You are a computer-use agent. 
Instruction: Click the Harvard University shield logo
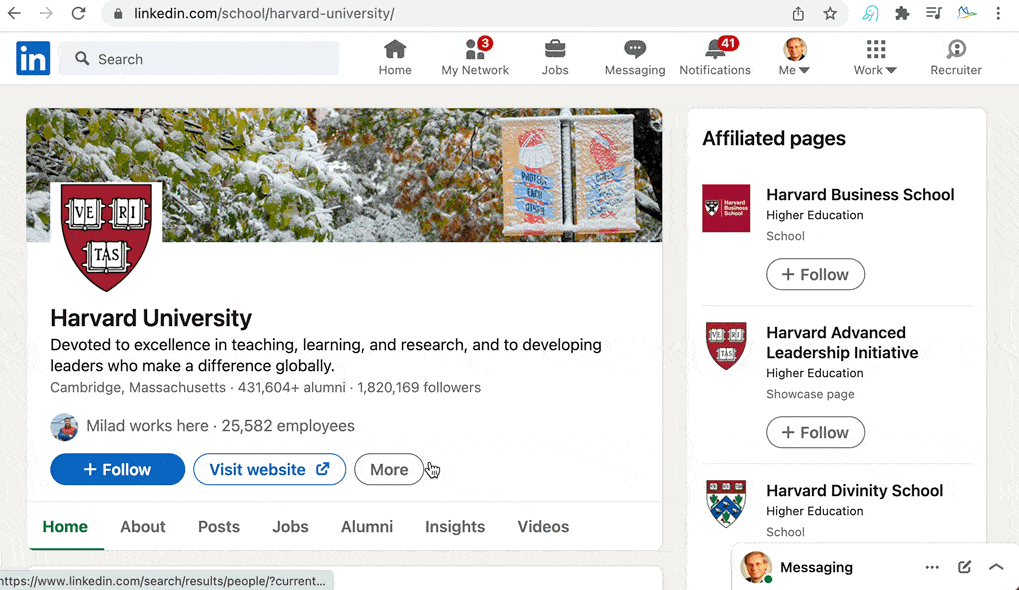coord(107,237)
